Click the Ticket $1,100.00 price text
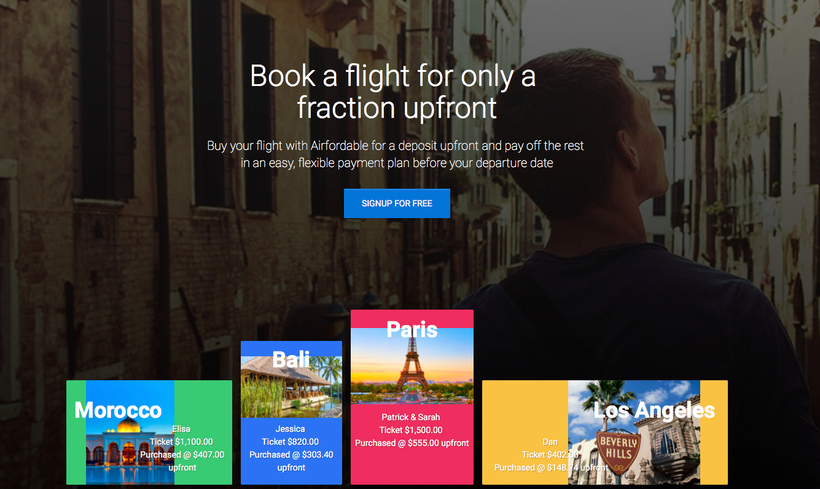820x489 pixels. [181, 442]
